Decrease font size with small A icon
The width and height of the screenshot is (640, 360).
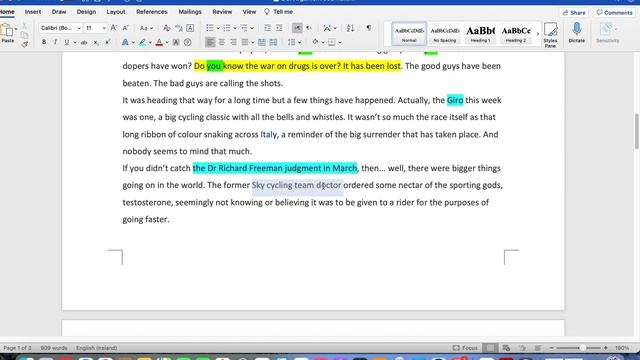click(x=125, y=28)
